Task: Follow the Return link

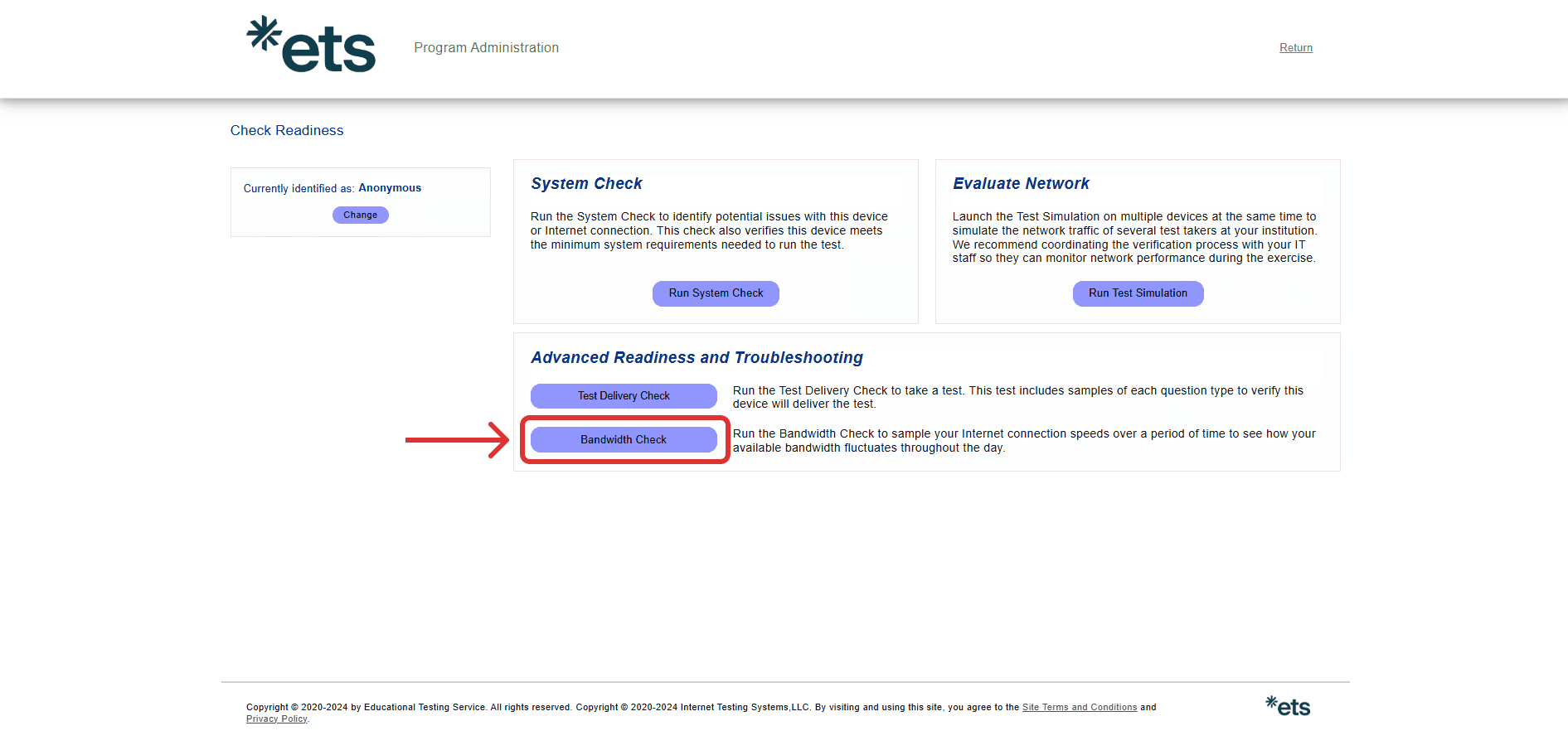Action: point(1295,48)
